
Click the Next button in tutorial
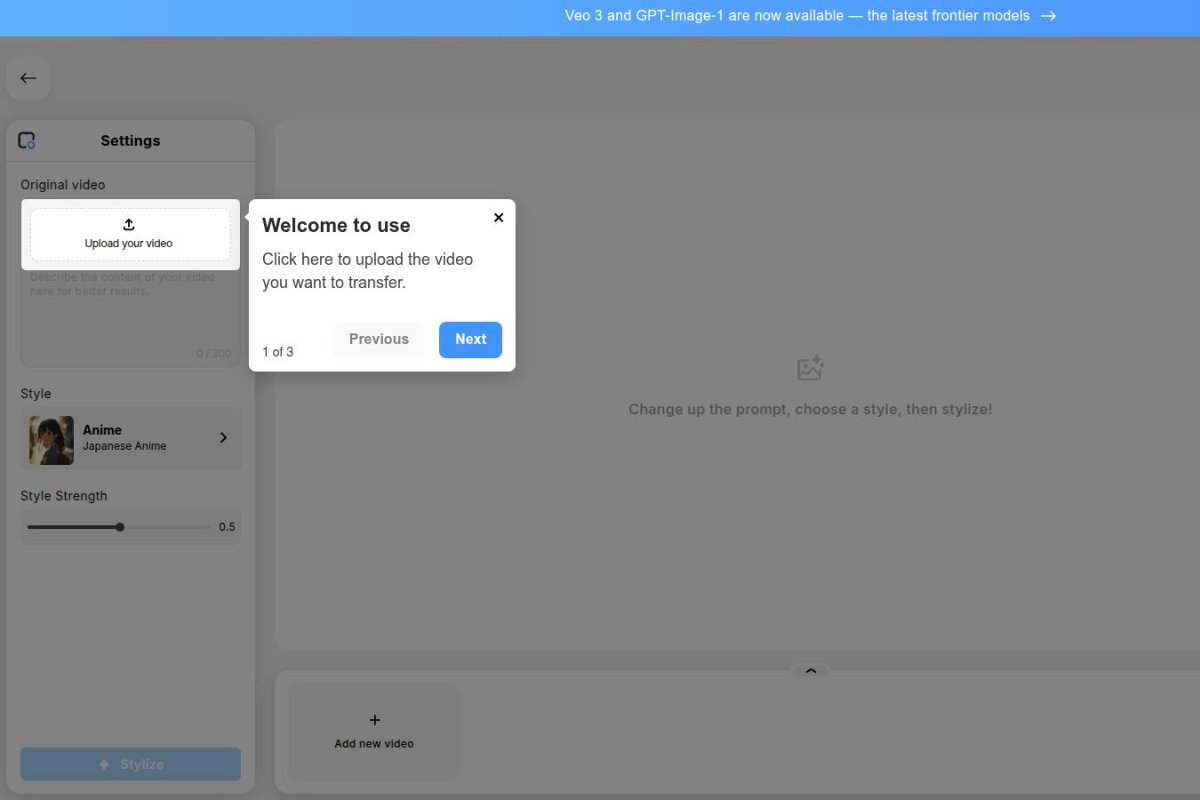(x=470, y=339)
